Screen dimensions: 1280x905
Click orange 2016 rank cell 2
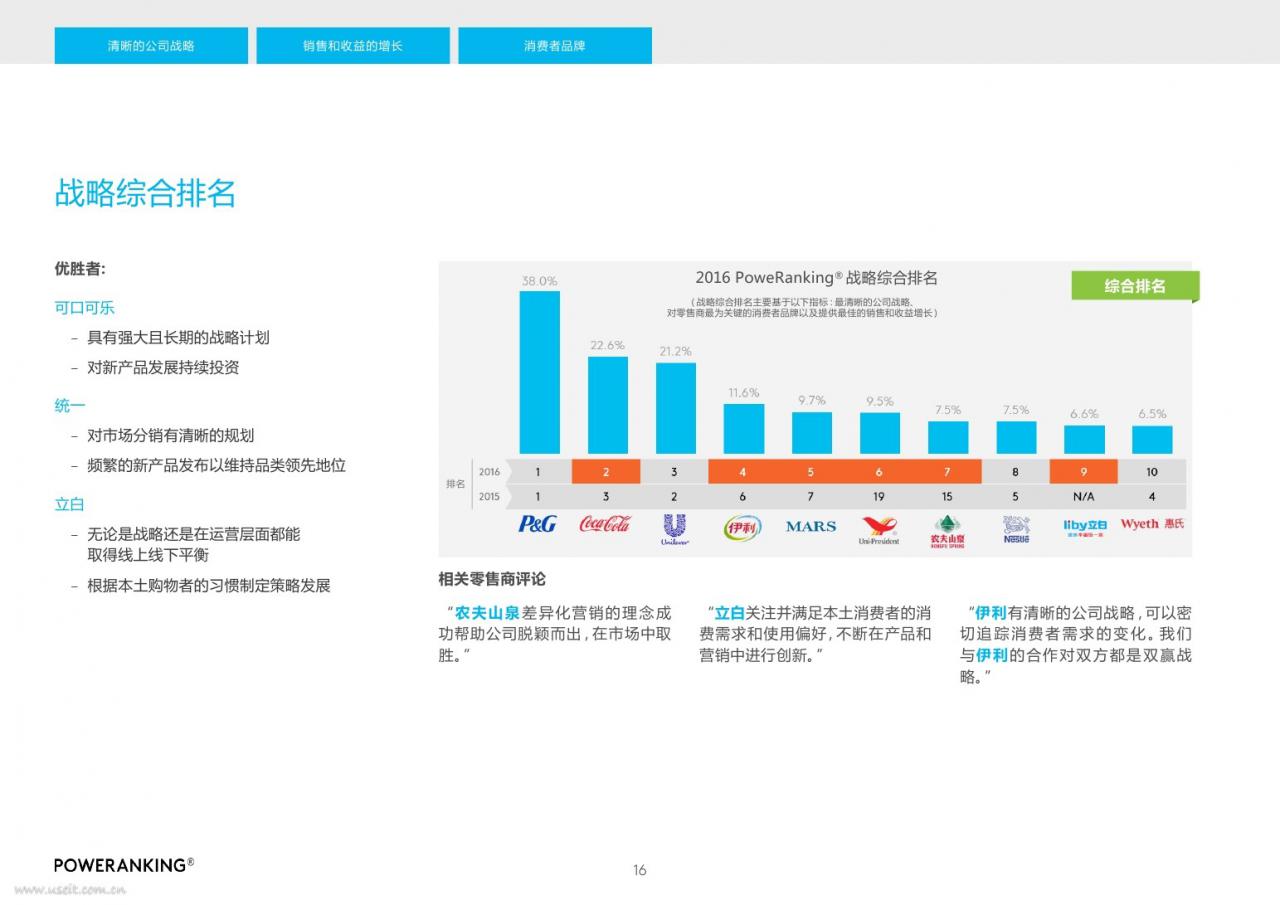[606, 472]
